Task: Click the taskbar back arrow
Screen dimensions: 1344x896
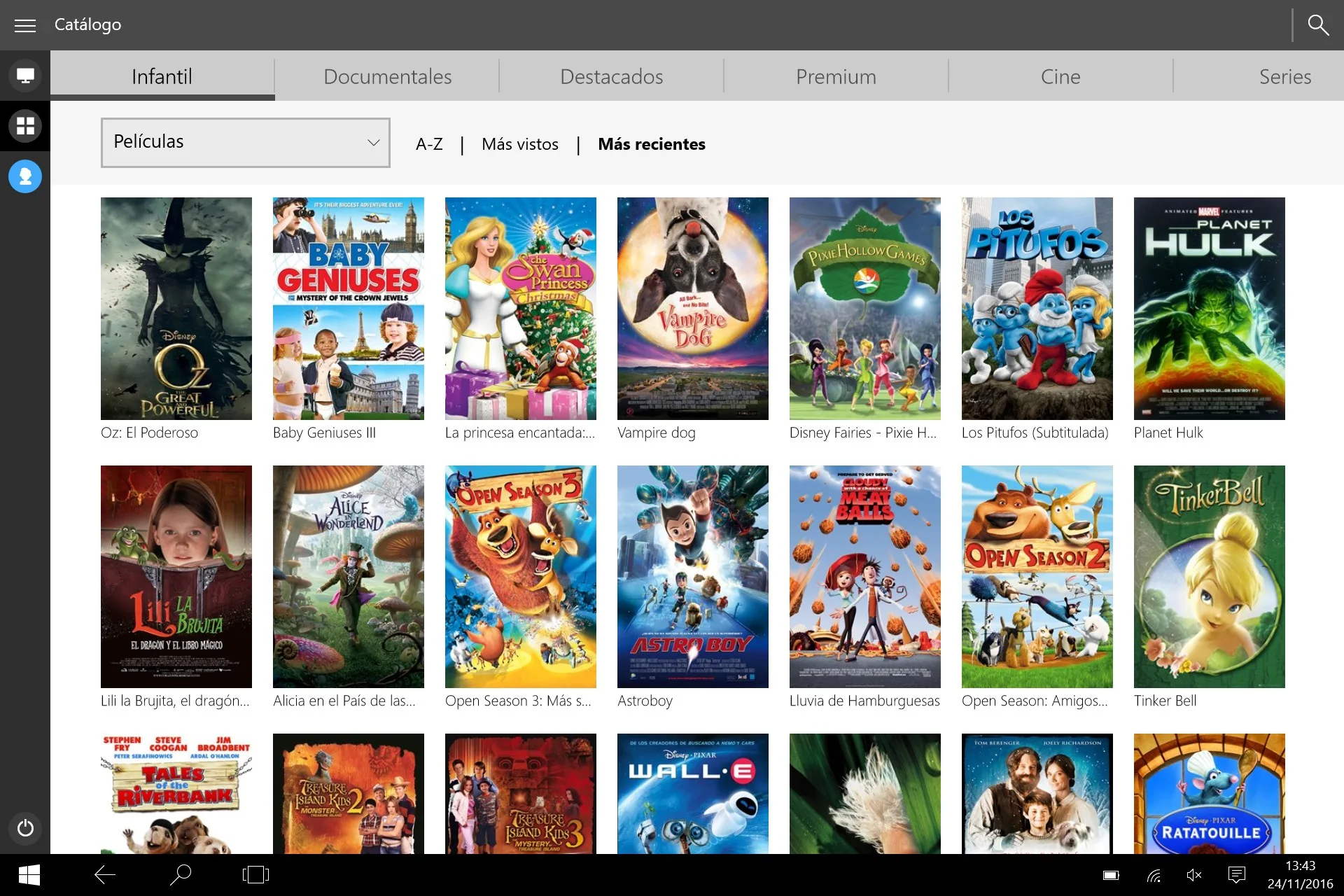Action: coord(105,874)
